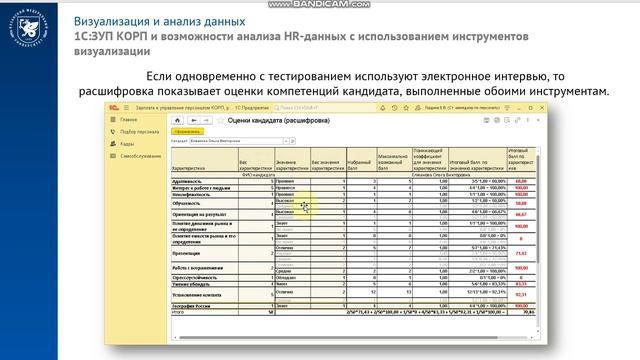Click the Home button in form toolbar
Image resolution: width=640 pixels, height=360 pixels.
pos(177,120)
